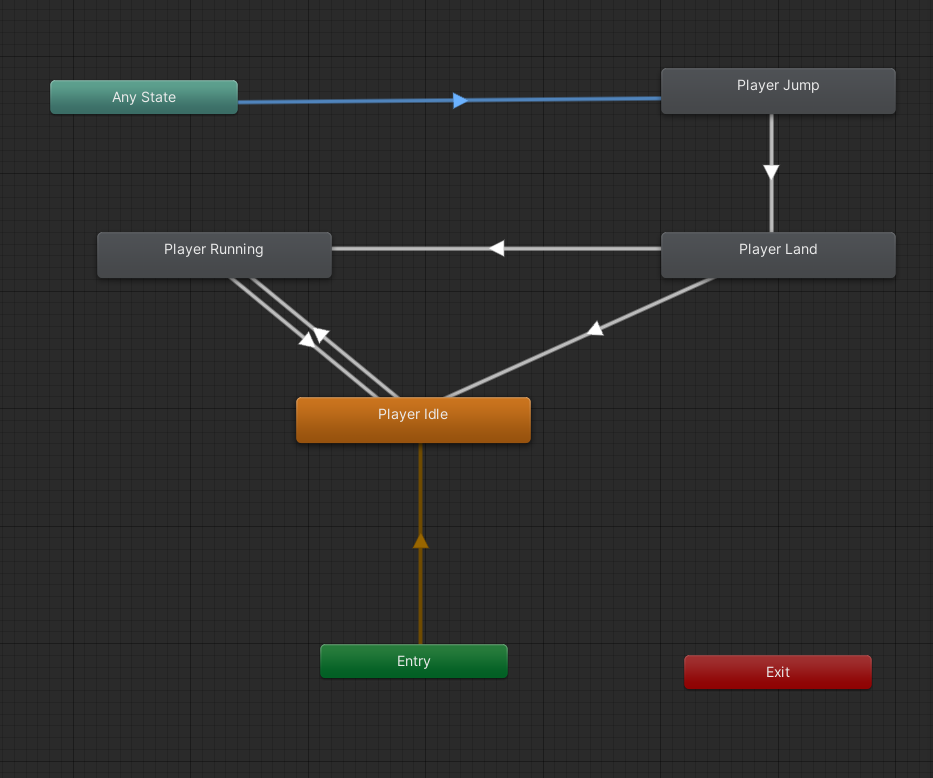
Task: Click the Any State text label
Action: click(x=144, y=97)
